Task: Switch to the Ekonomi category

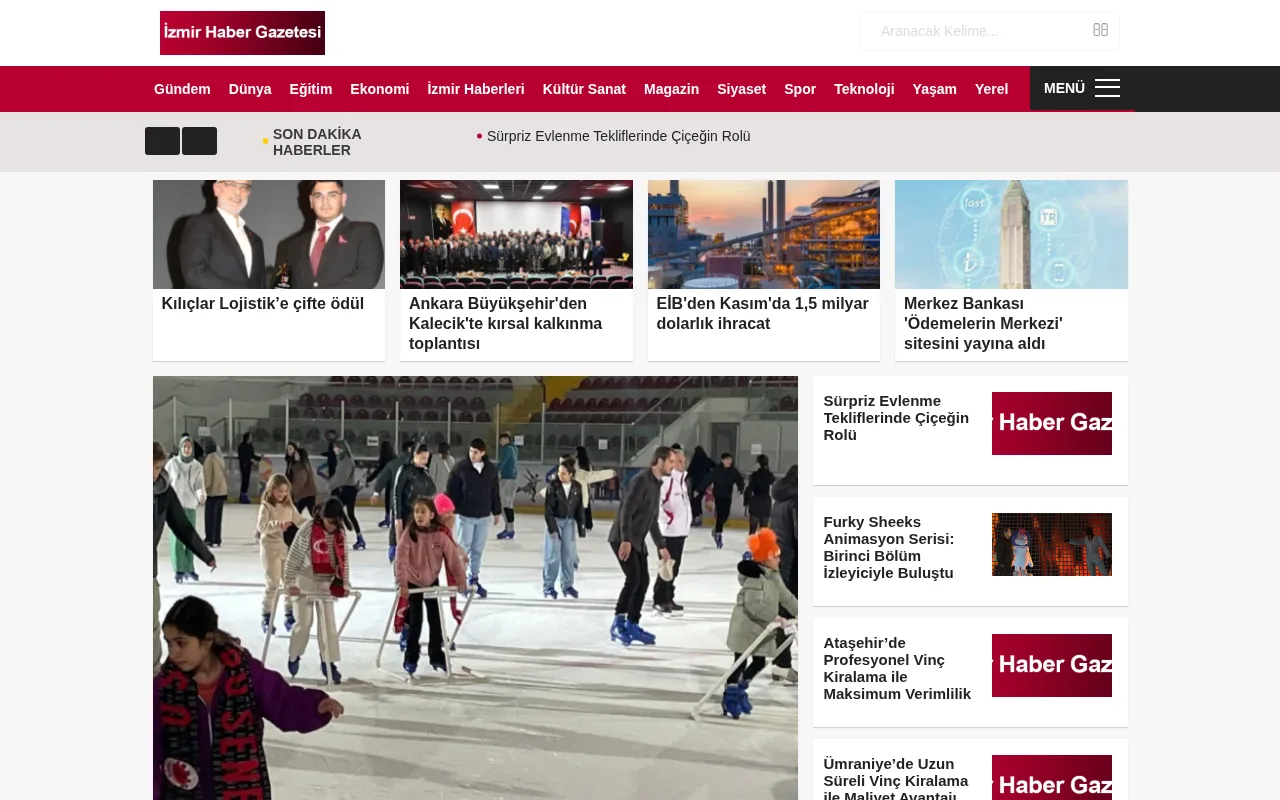Action: (x=379, y=89)
